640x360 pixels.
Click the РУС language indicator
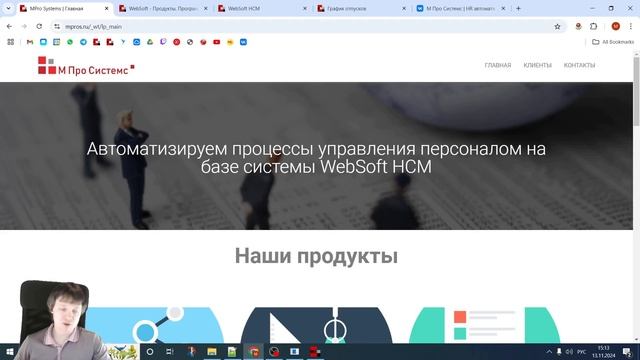click(582, 351)
